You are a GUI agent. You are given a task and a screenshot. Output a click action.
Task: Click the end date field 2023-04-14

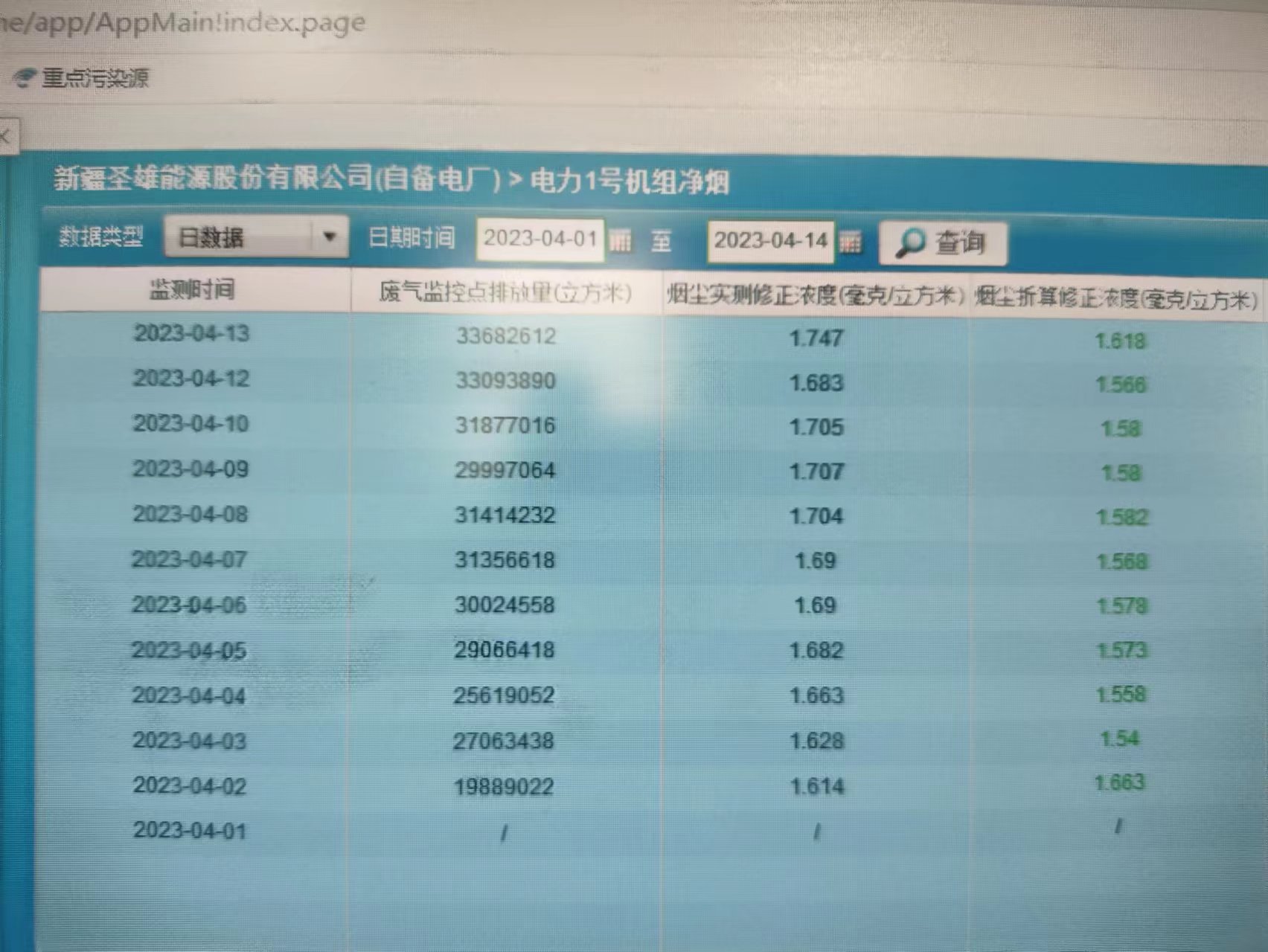coord(771,241)
